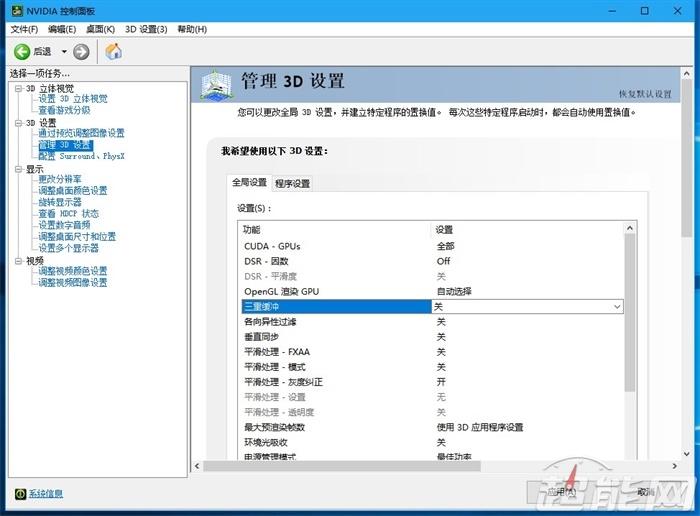Screen dimensions: 700x516
Task: Collapse the 显示 tree node
Action: (18, 169)
